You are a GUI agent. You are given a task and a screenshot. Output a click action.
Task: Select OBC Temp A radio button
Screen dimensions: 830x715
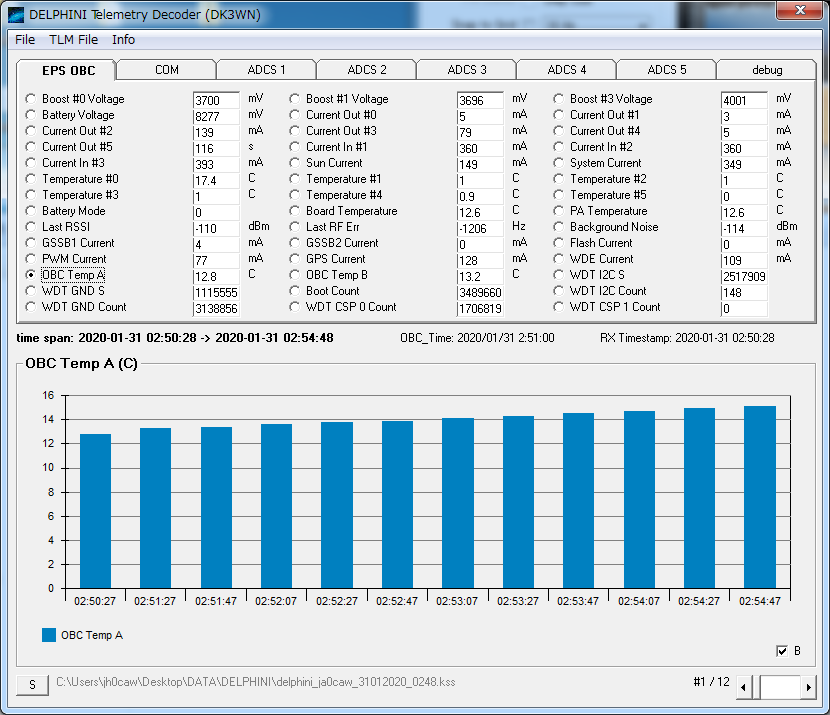[31, 275]
